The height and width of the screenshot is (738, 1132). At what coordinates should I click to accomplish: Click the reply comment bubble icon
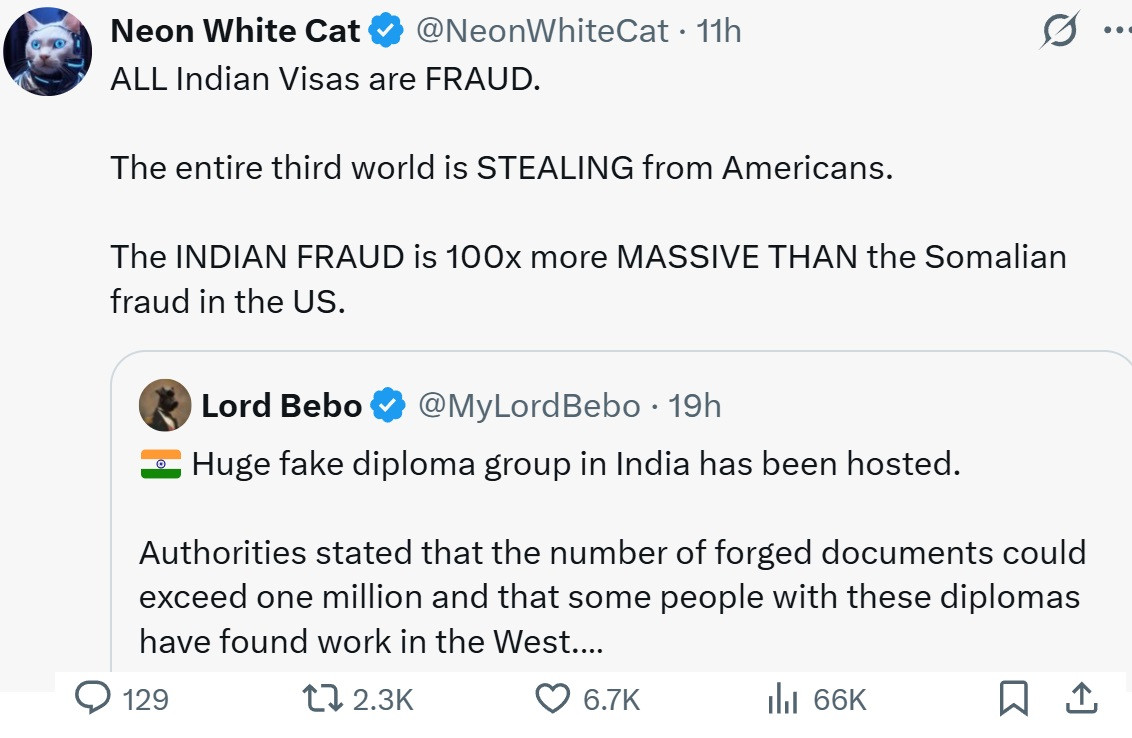[x=93, y=699]
